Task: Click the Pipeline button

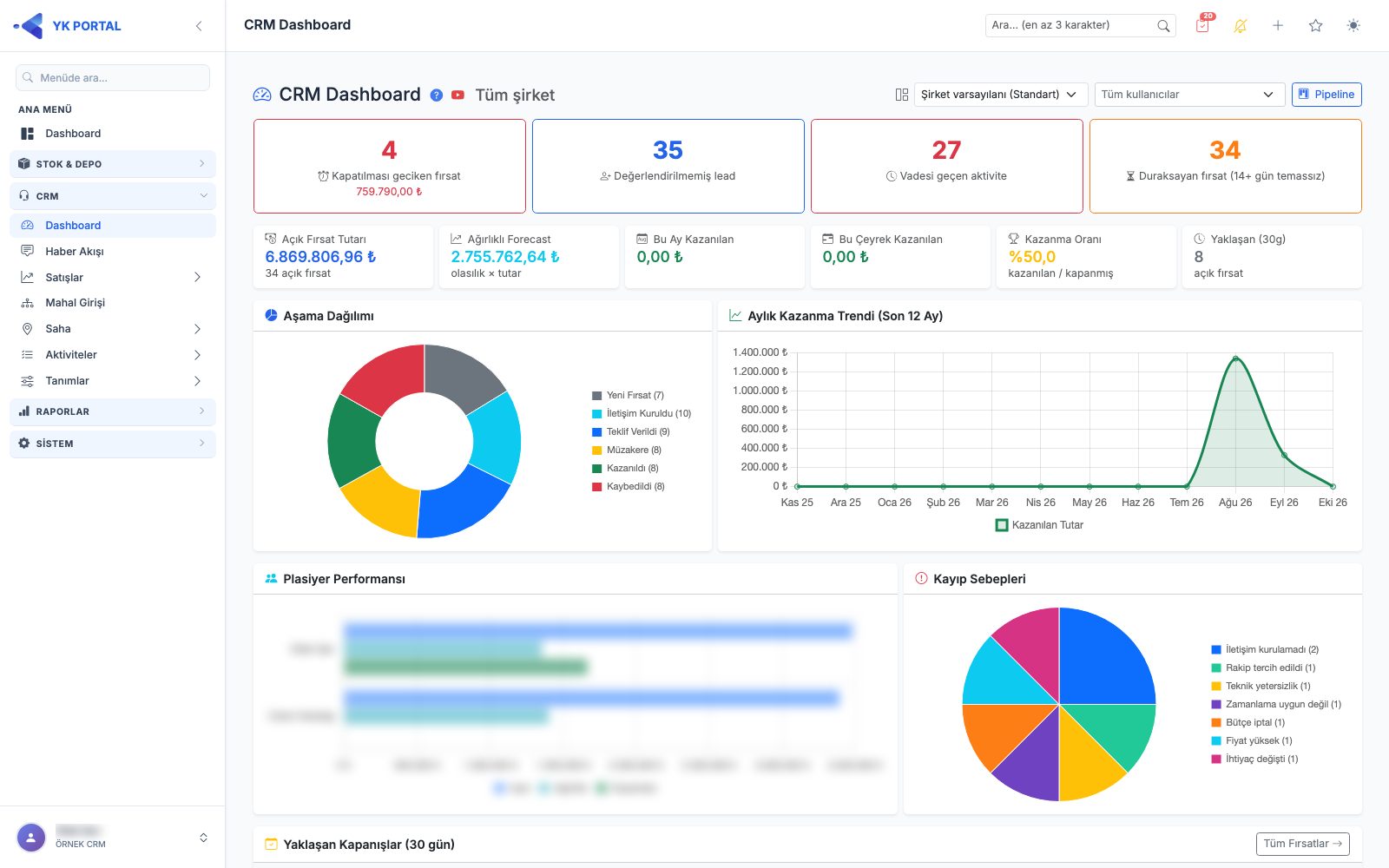Action: click(1326, 95)
